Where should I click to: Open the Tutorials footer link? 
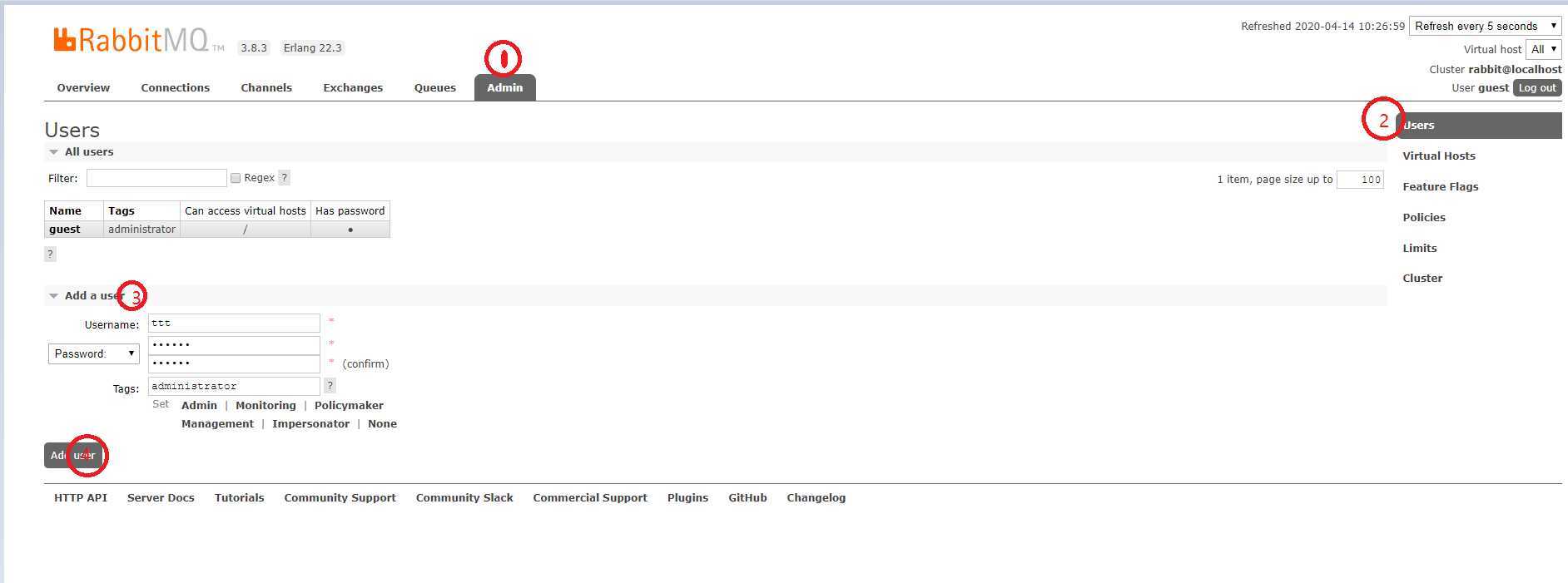pyautogui.click(x=239, y=497)
